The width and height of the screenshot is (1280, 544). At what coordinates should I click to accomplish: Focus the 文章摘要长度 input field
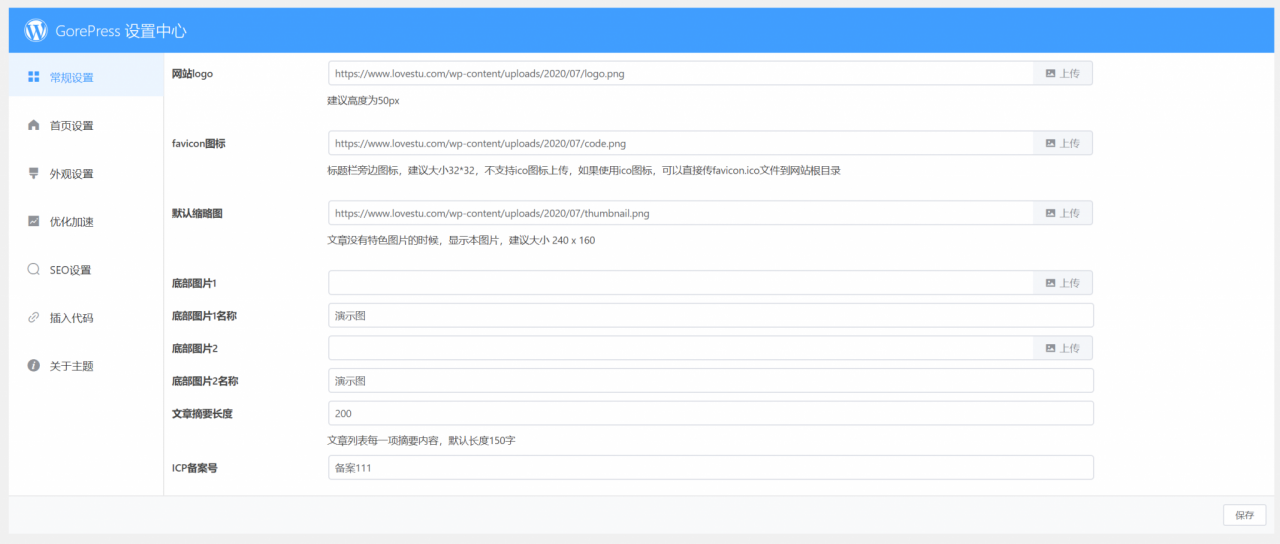point(710,413)
